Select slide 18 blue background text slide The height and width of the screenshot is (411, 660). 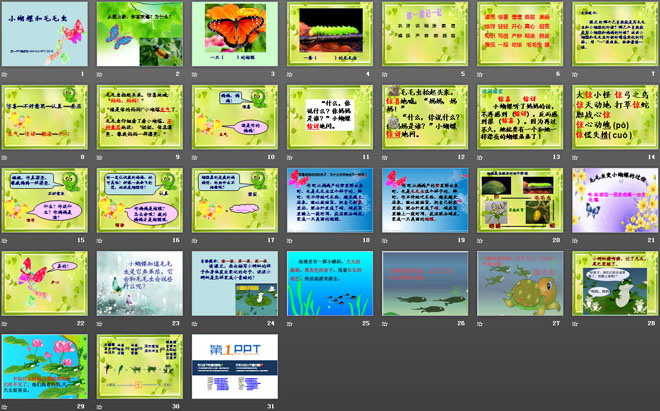pos(330,200)
